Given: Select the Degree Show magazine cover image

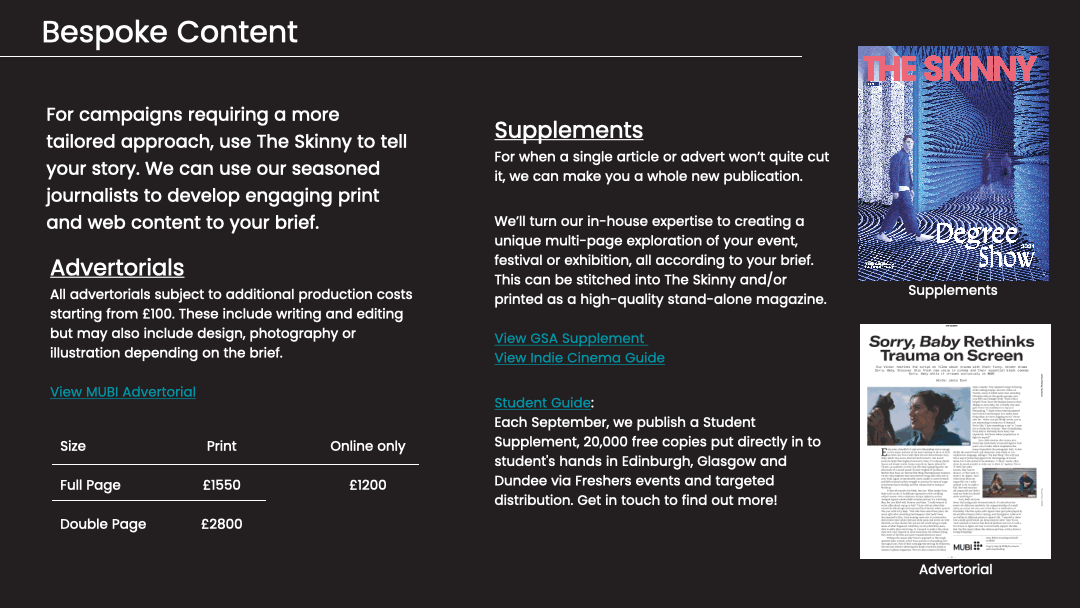Looking at the screenshot, I should point(953,165).
